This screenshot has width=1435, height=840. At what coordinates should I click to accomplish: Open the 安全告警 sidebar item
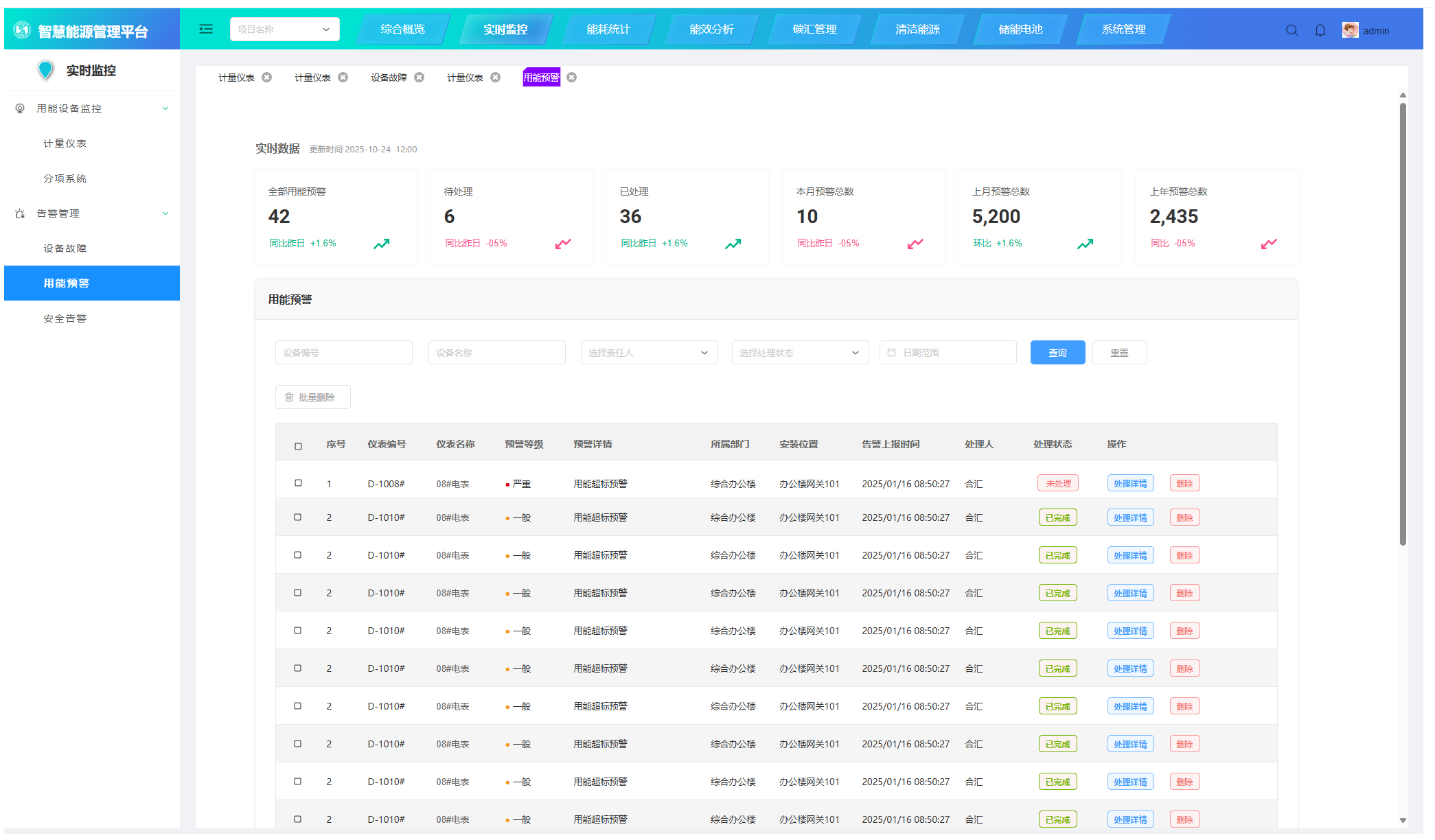(x=65, y=318)
